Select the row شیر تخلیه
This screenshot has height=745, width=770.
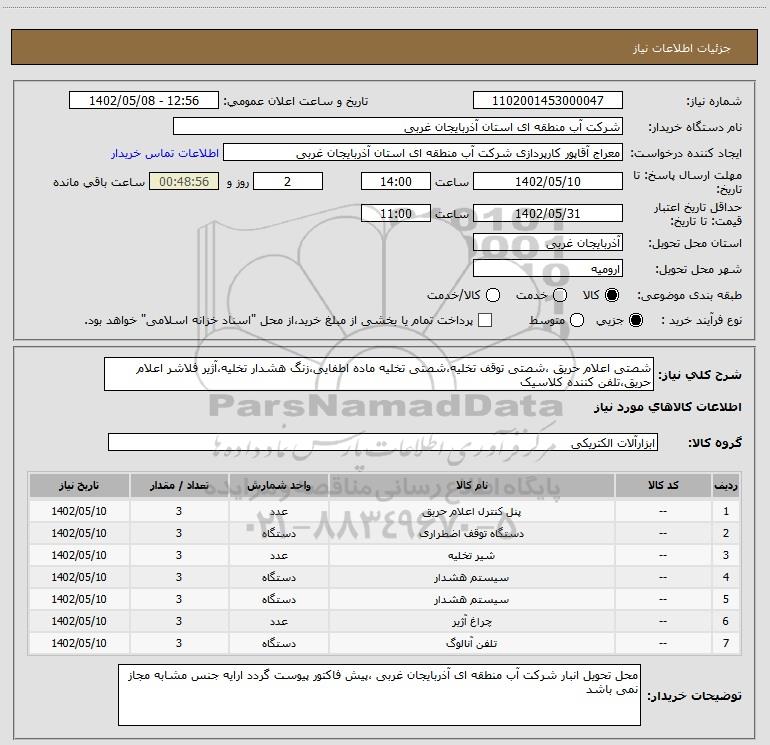coord(385,555)
